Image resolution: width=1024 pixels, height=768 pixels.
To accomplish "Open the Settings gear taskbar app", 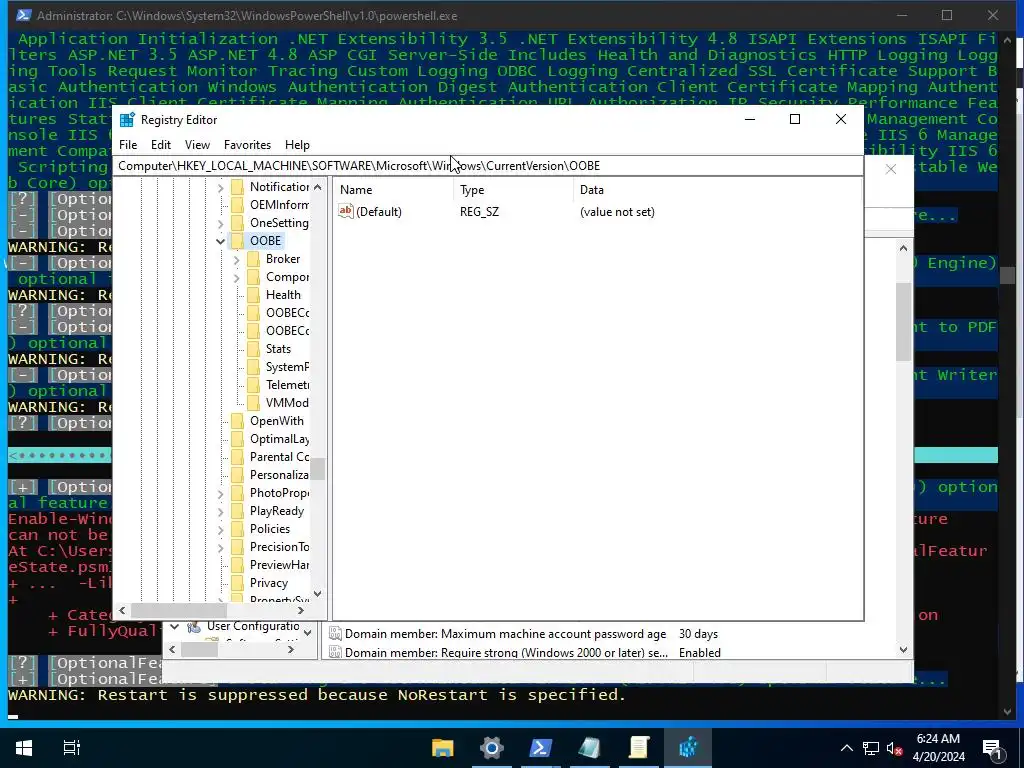I will 492,748.
